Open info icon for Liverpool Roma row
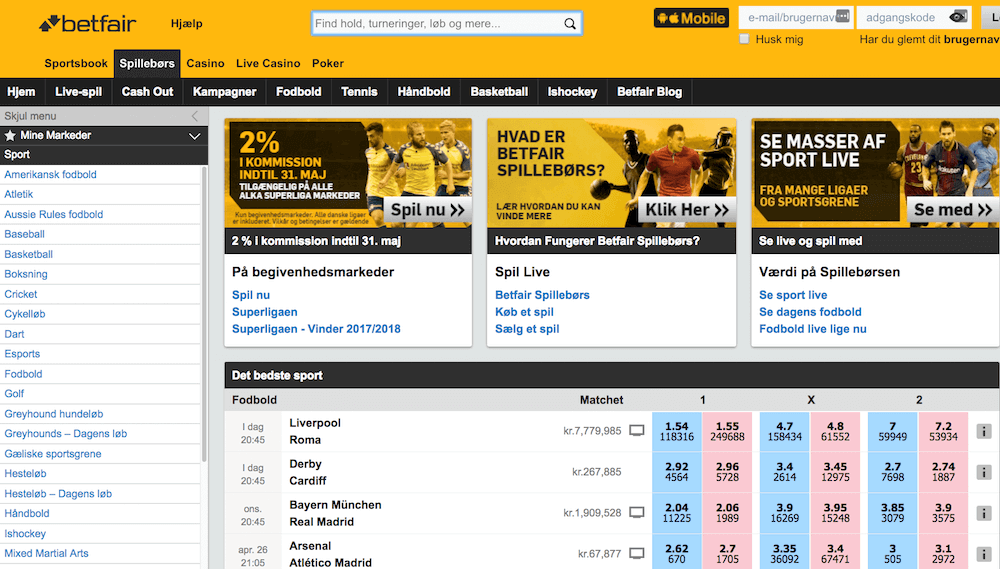 click(x=984, y=431)
